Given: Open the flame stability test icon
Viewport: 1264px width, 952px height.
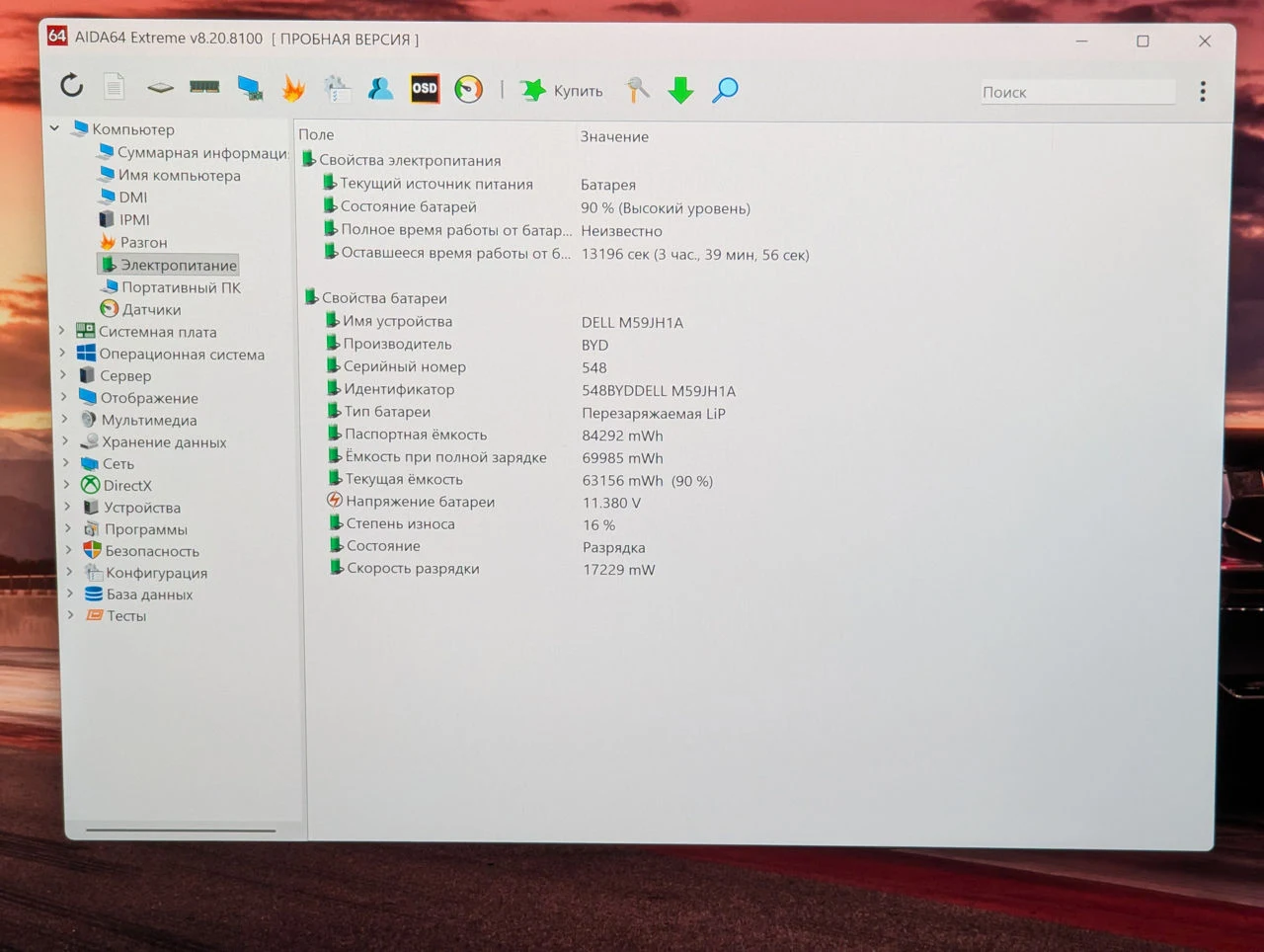Looking at the screenshot, I should (293, 89).
